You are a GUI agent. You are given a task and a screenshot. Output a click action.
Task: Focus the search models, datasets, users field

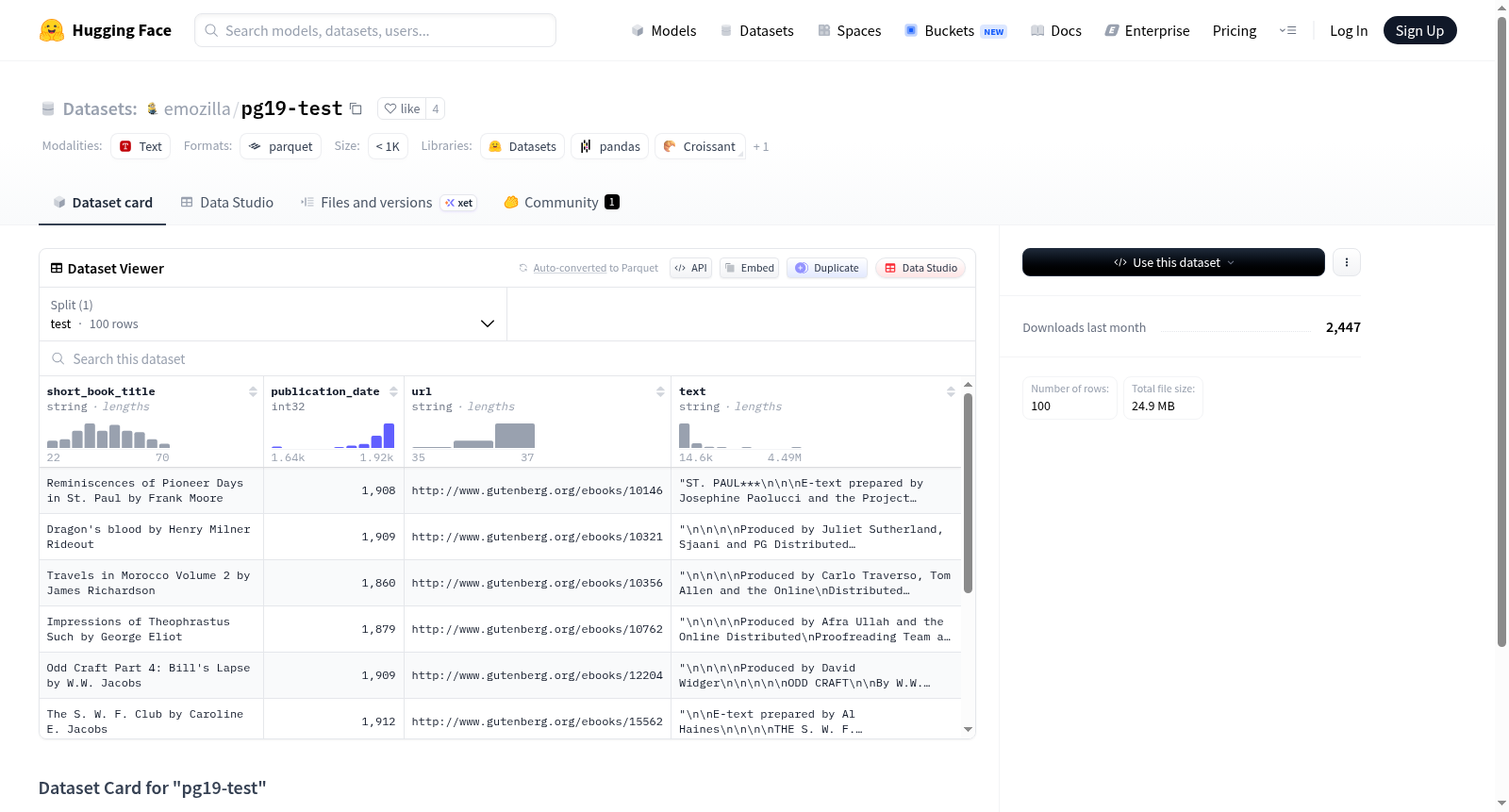375,30
